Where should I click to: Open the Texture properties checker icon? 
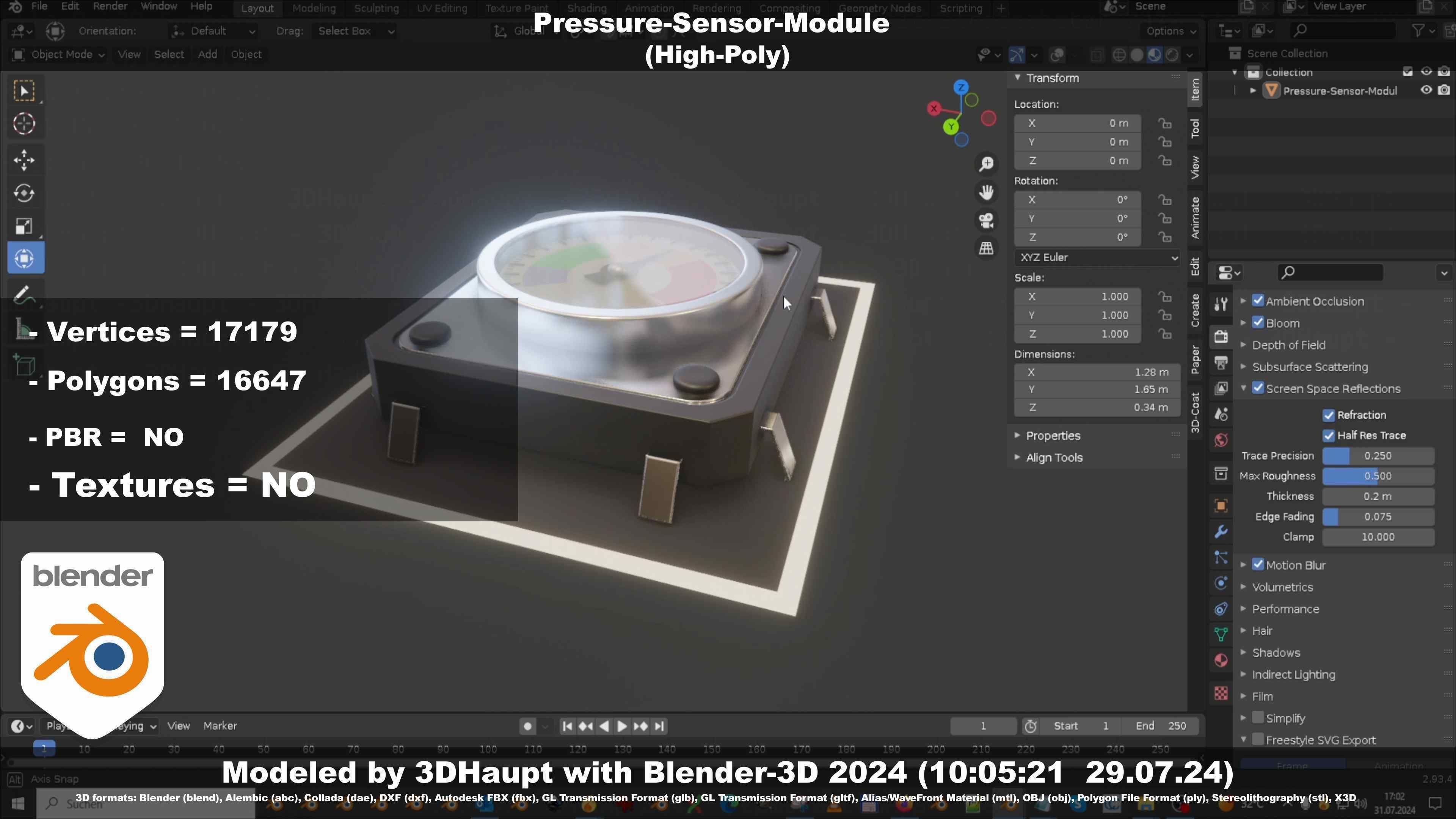[1221, 693]
